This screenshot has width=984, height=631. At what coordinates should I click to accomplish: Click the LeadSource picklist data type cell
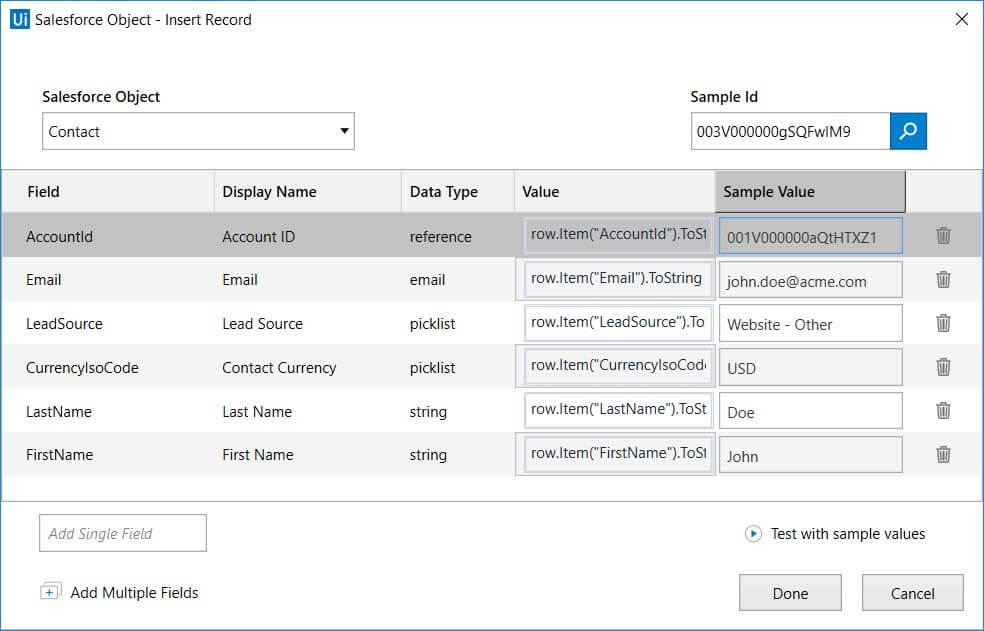pyautogui.click(x=432, y=324)
